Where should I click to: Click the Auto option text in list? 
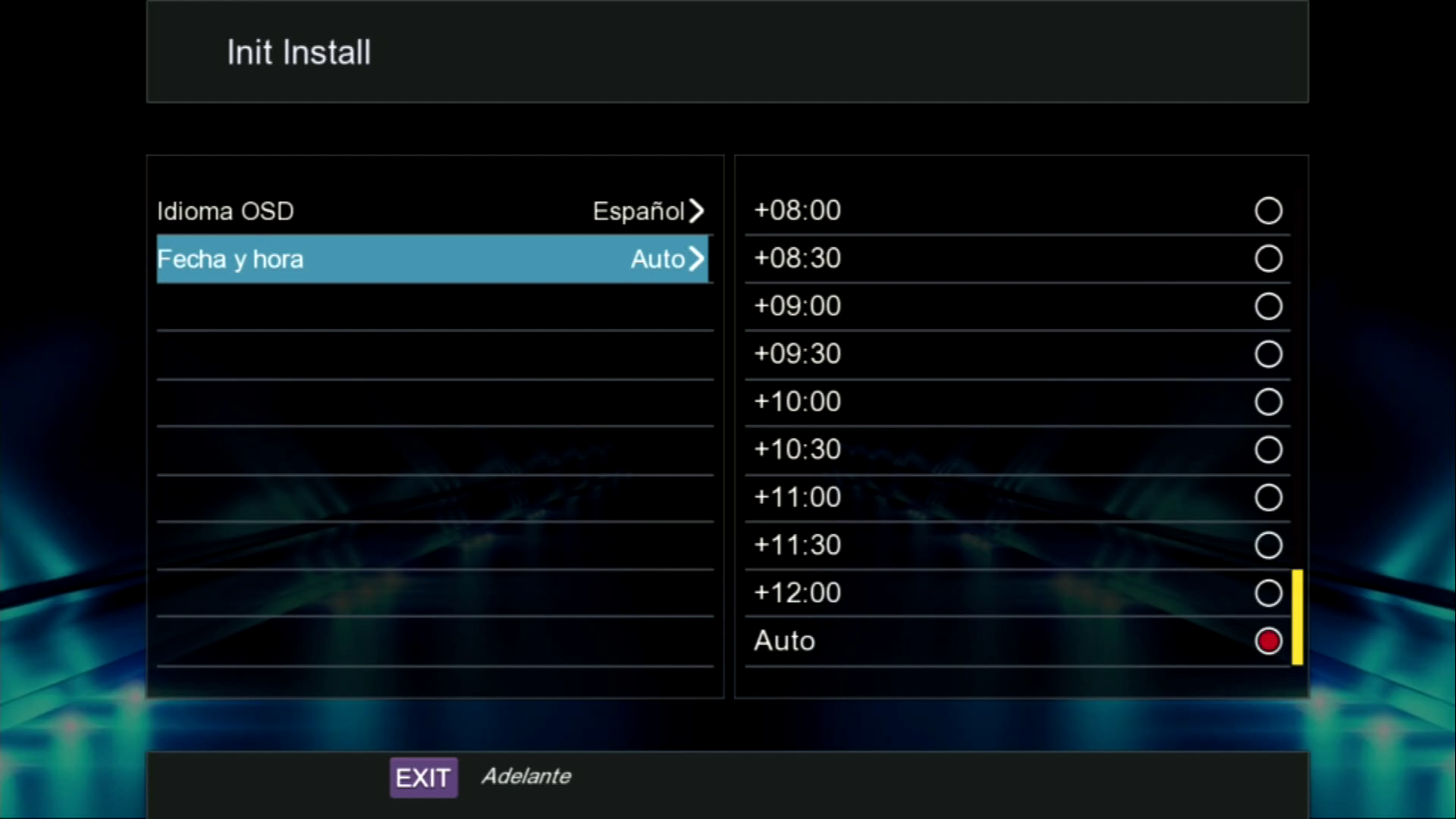[784, 642]
